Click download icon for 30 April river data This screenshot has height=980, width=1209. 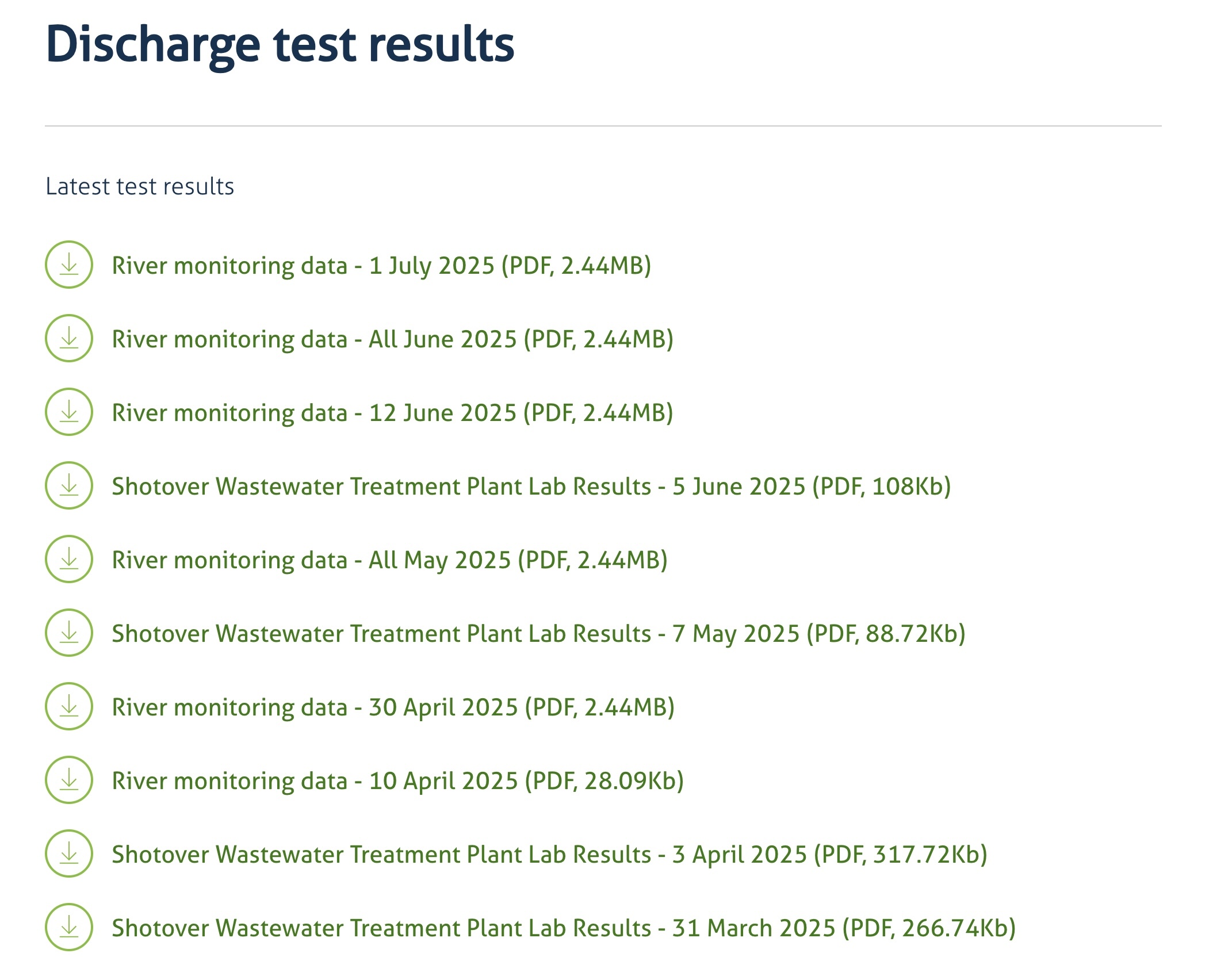pyautogui.click(x=69, y=706)
